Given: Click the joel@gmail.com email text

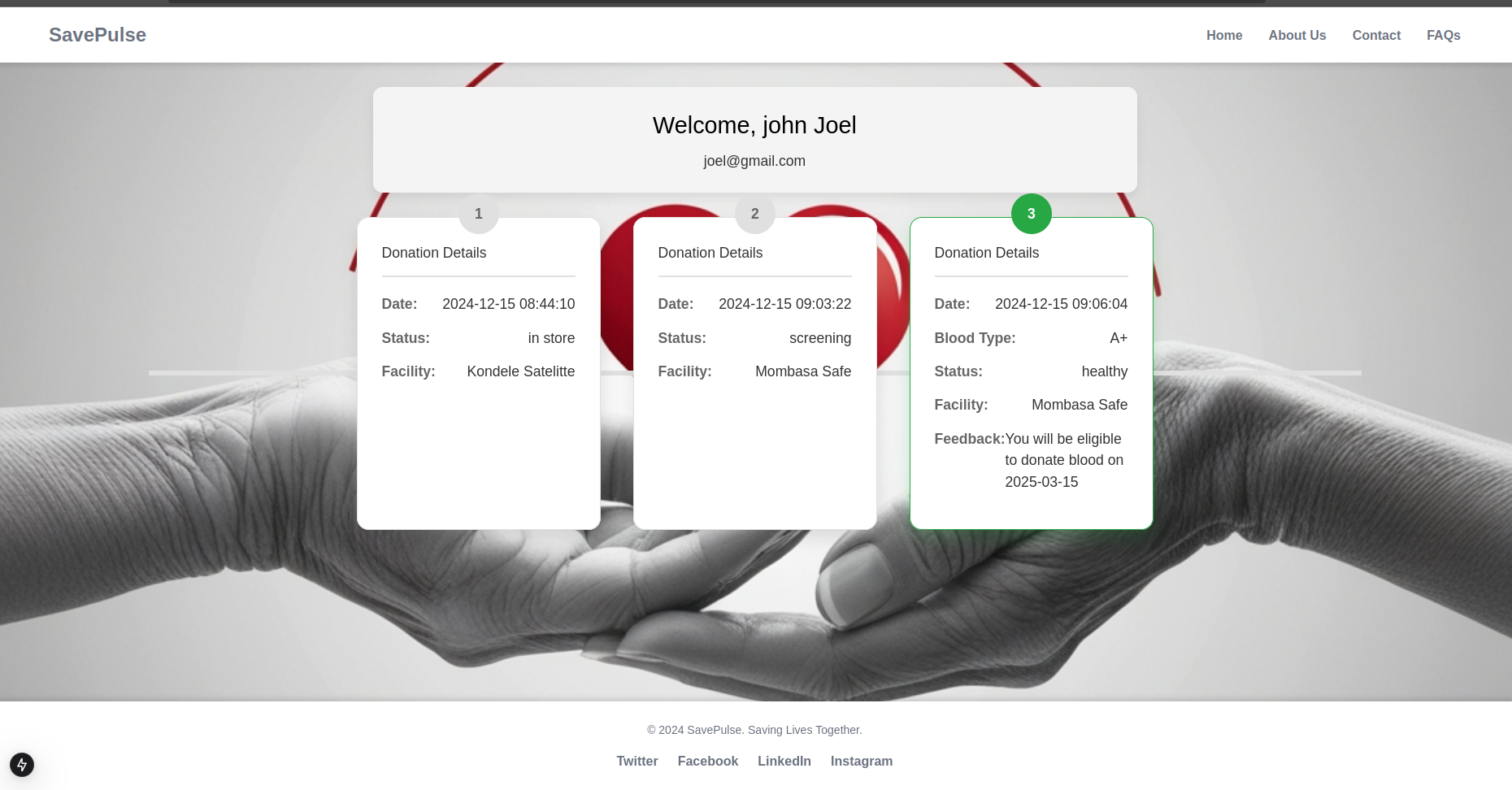Looking at the screenshot, I should pyautogui.click(x=754, y=161).
